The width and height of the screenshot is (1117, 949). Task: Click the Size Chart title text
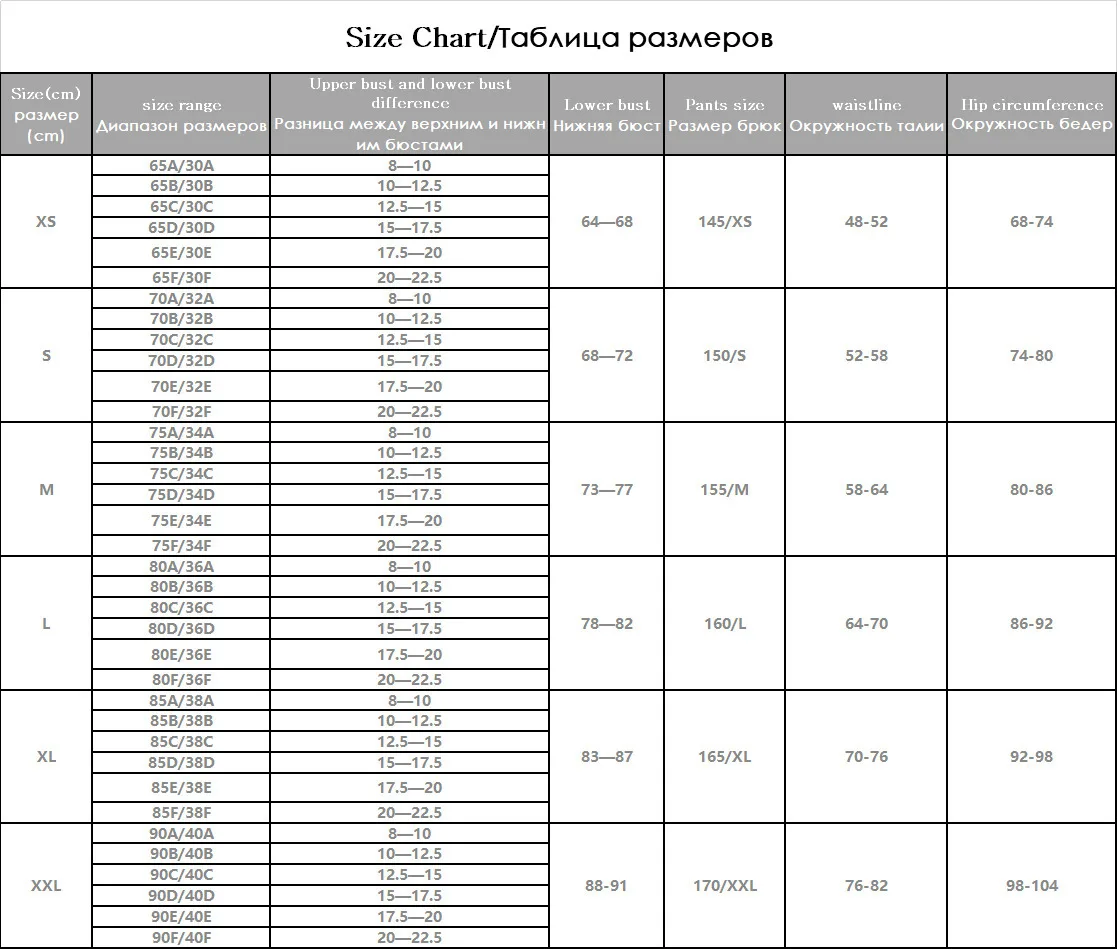pos(559,38)
